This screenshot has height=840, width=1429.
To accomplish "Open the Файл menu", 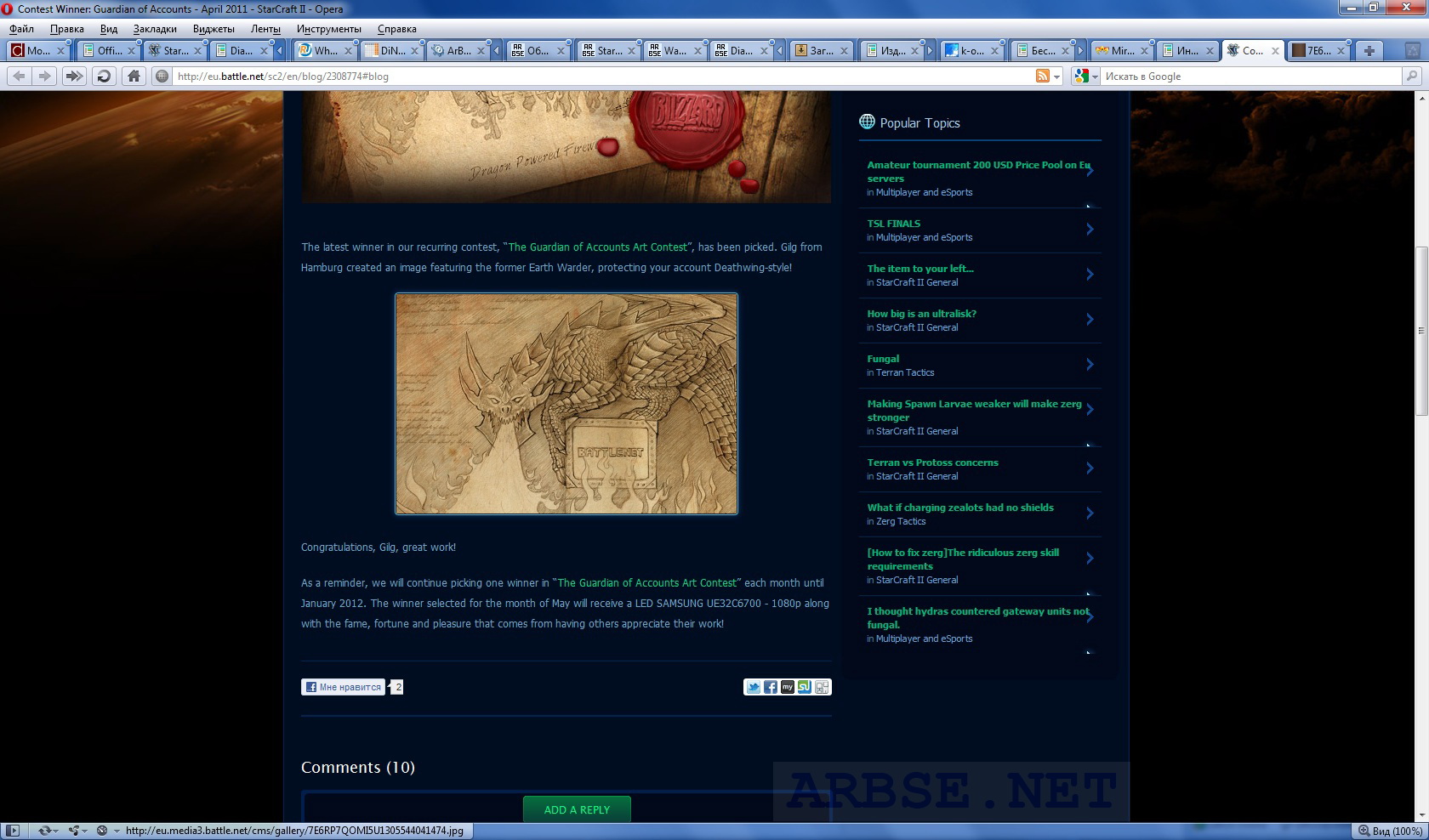I will click(22, 29).
